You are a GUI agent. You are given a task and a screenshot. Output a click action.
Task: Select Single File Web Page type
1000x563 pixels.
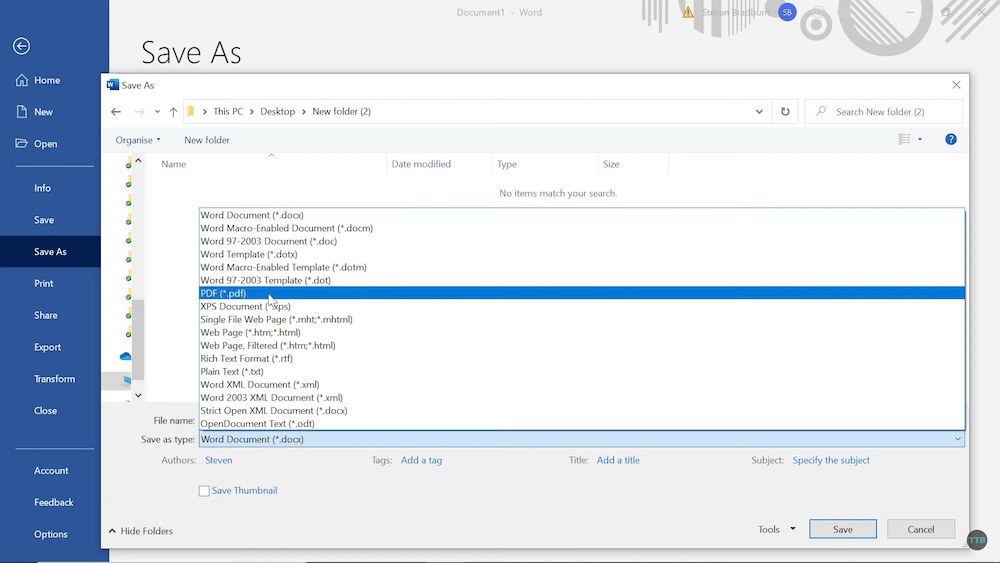coord(582,319)
